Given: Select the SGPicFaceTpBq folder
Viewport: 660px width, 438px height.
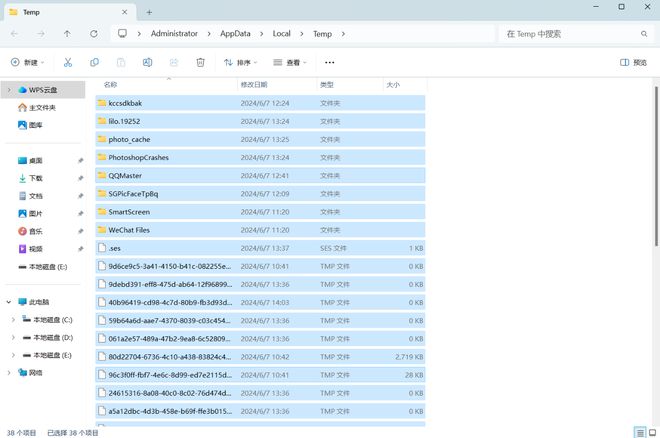Looking at the screenshot, I should (260, 194).
